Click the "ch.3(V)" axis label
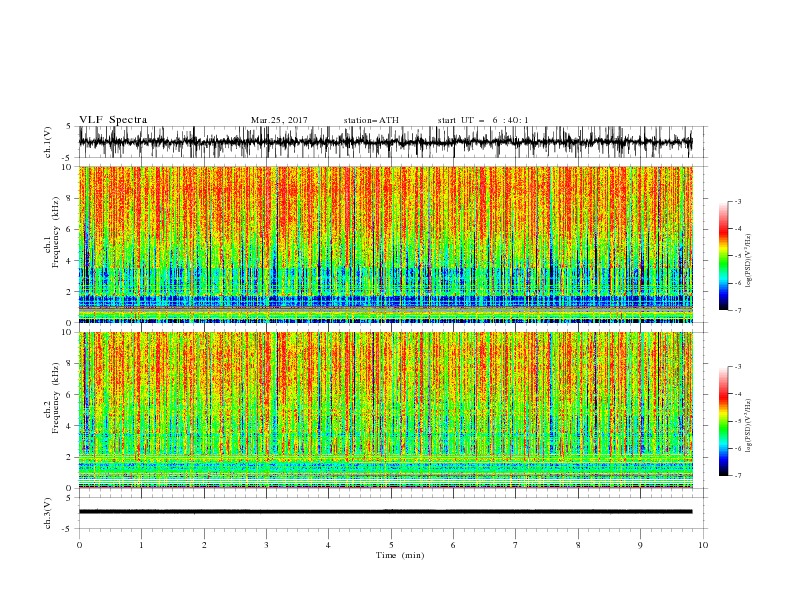The width and height of the screenshot is (792, 612). (x=48, y=513)
